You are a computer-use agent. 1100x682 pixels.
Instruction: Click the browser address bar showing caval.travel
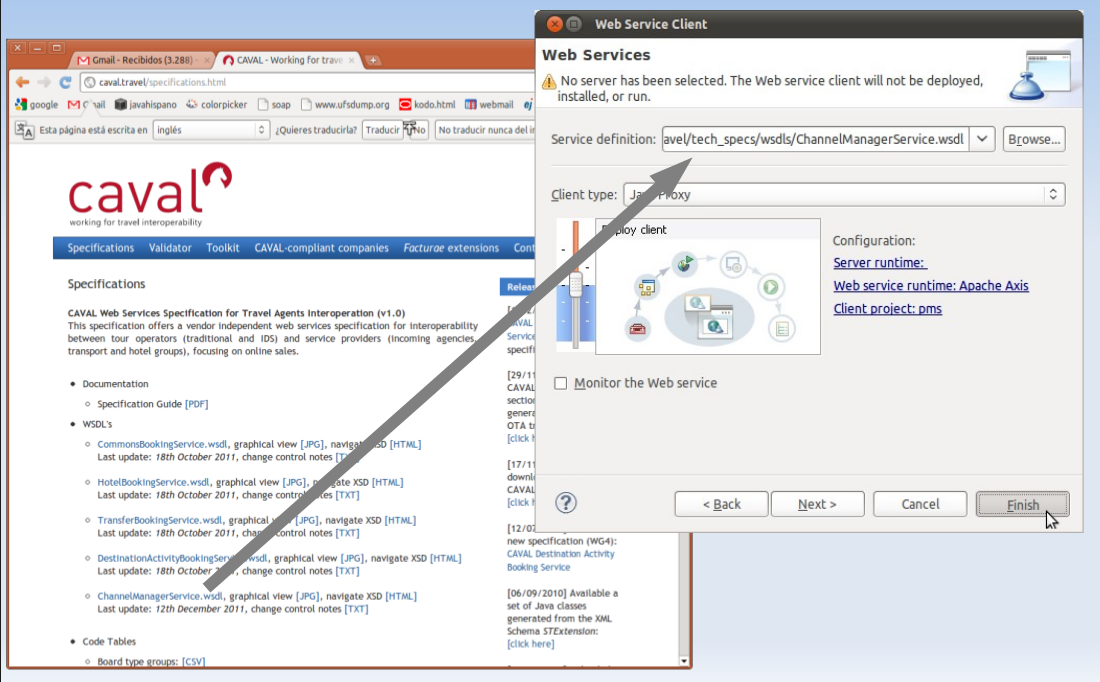309,82
